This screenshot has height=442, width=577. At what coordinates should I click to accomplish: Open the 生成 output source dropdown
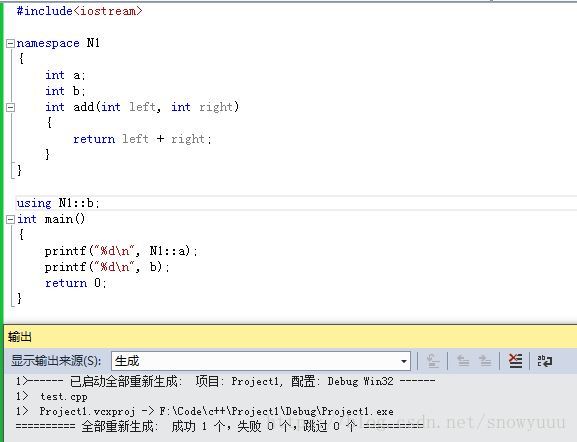pyautogui.click(x=261, y=361)
